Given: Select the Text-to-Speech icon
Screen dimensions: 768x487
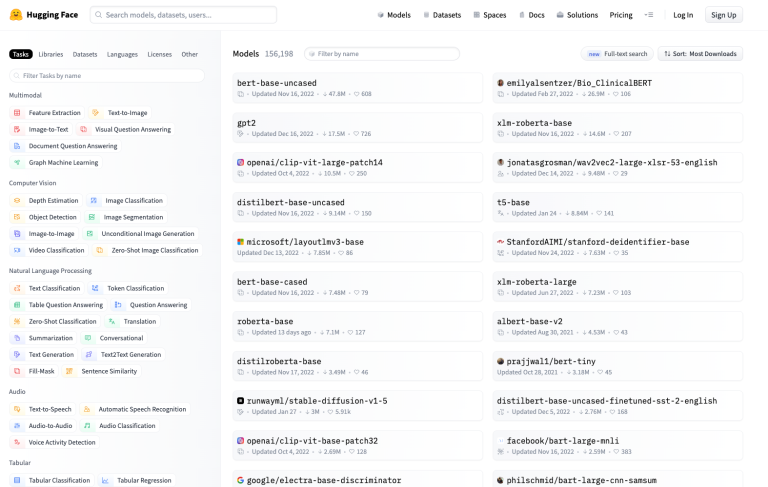Looking at the screenshot, I should 17,409.
